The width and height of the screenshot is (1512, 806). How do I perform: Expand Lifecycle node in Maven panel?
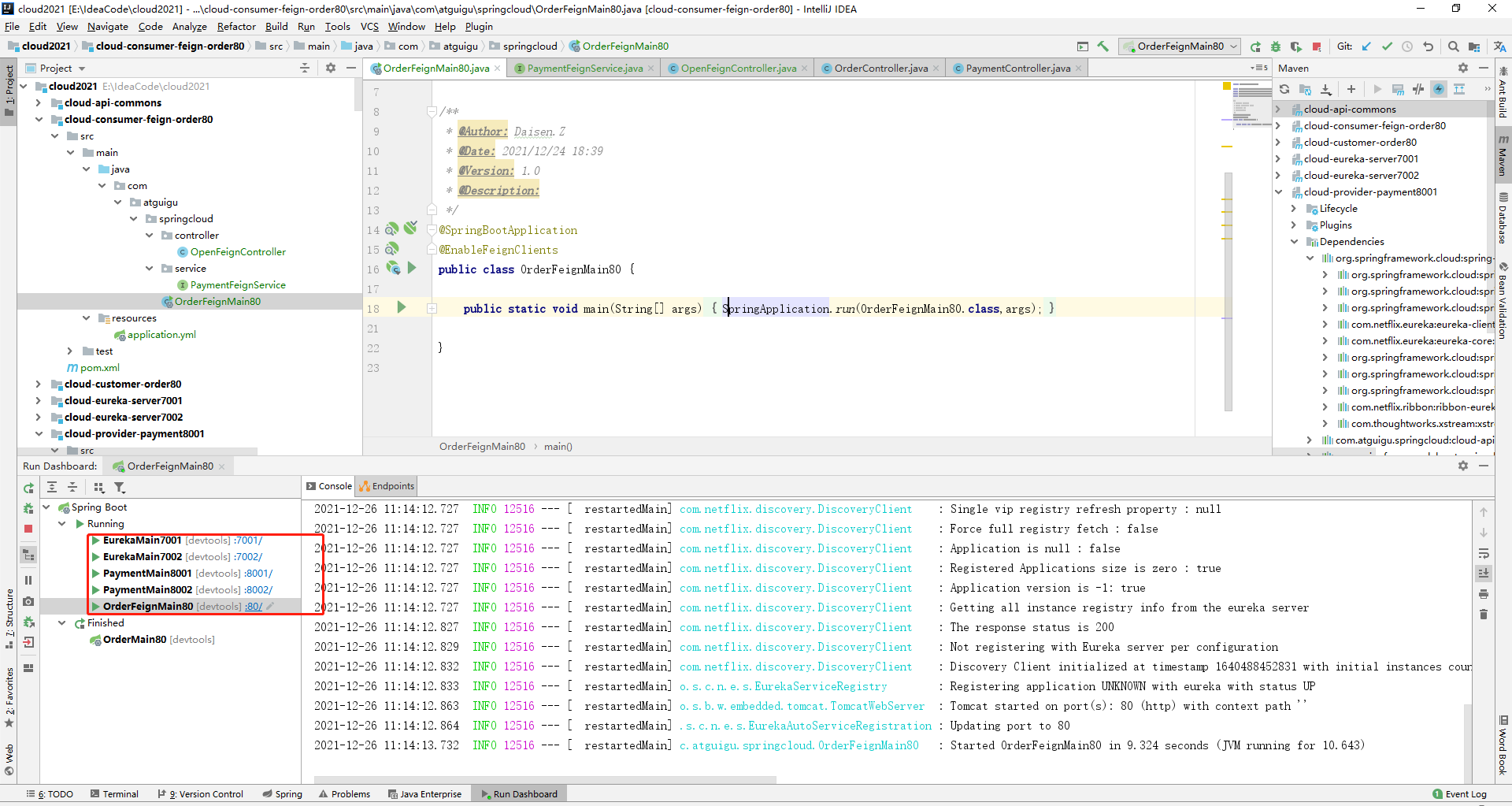[1294, 209]
